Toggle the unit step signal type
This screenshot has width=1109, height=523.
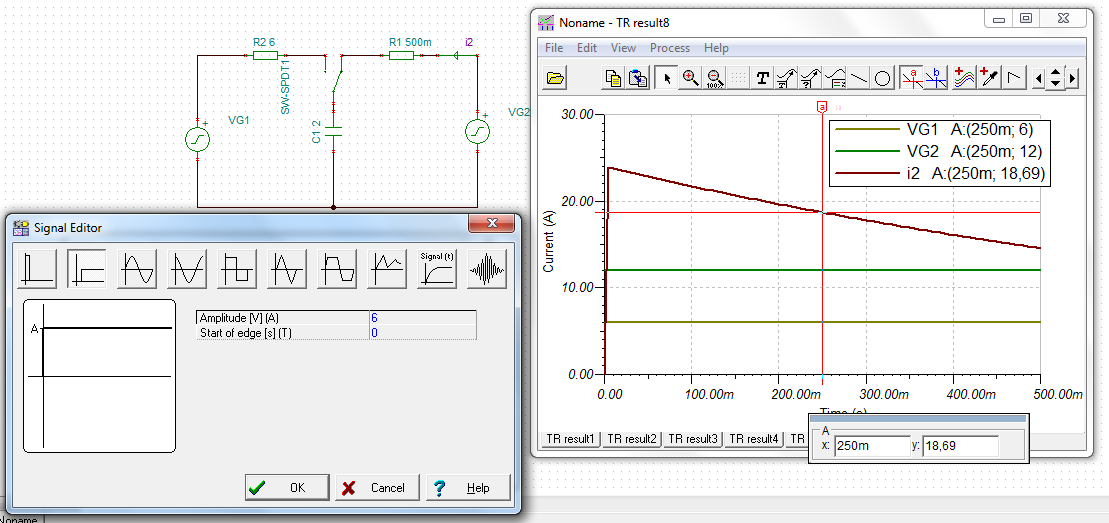point(87,268)
